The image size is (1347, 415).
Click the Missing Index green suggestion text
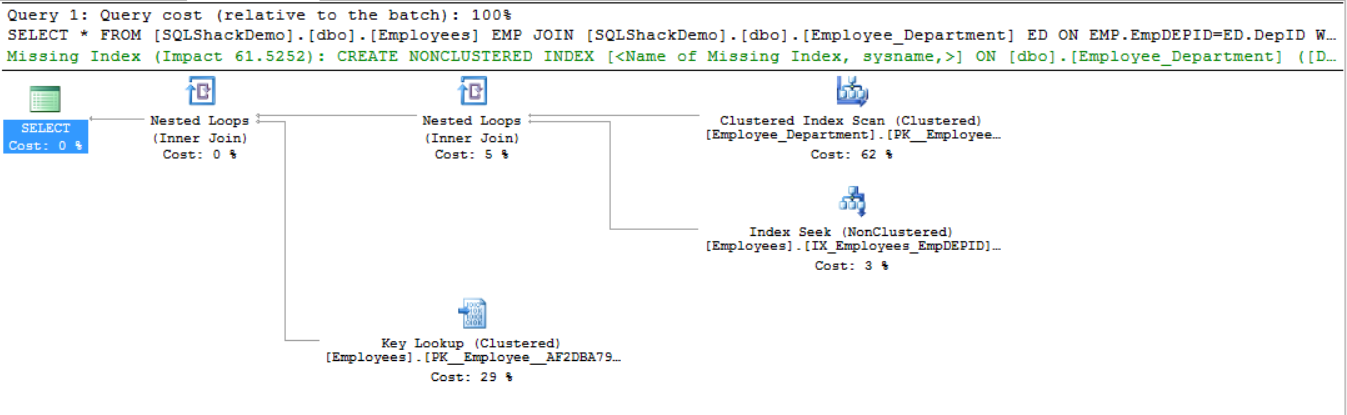click(x=673, y=56)
